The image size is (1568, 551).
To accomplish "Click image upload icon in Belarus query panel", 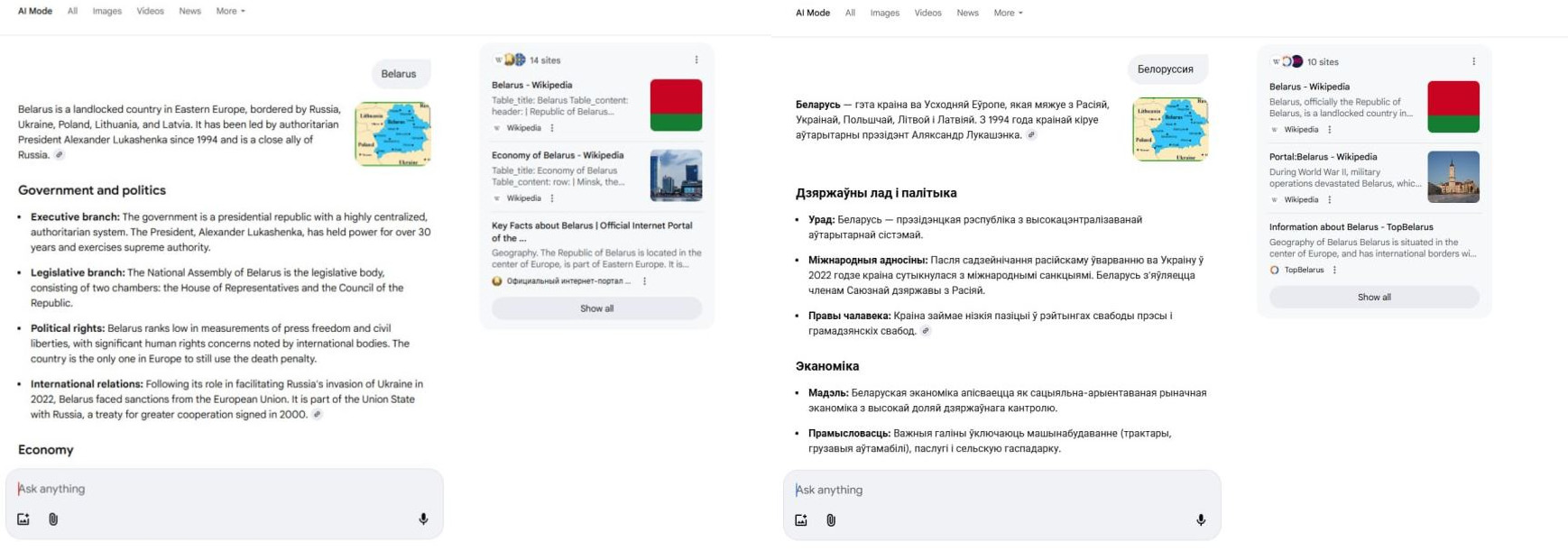I will [x=23, y=519].
